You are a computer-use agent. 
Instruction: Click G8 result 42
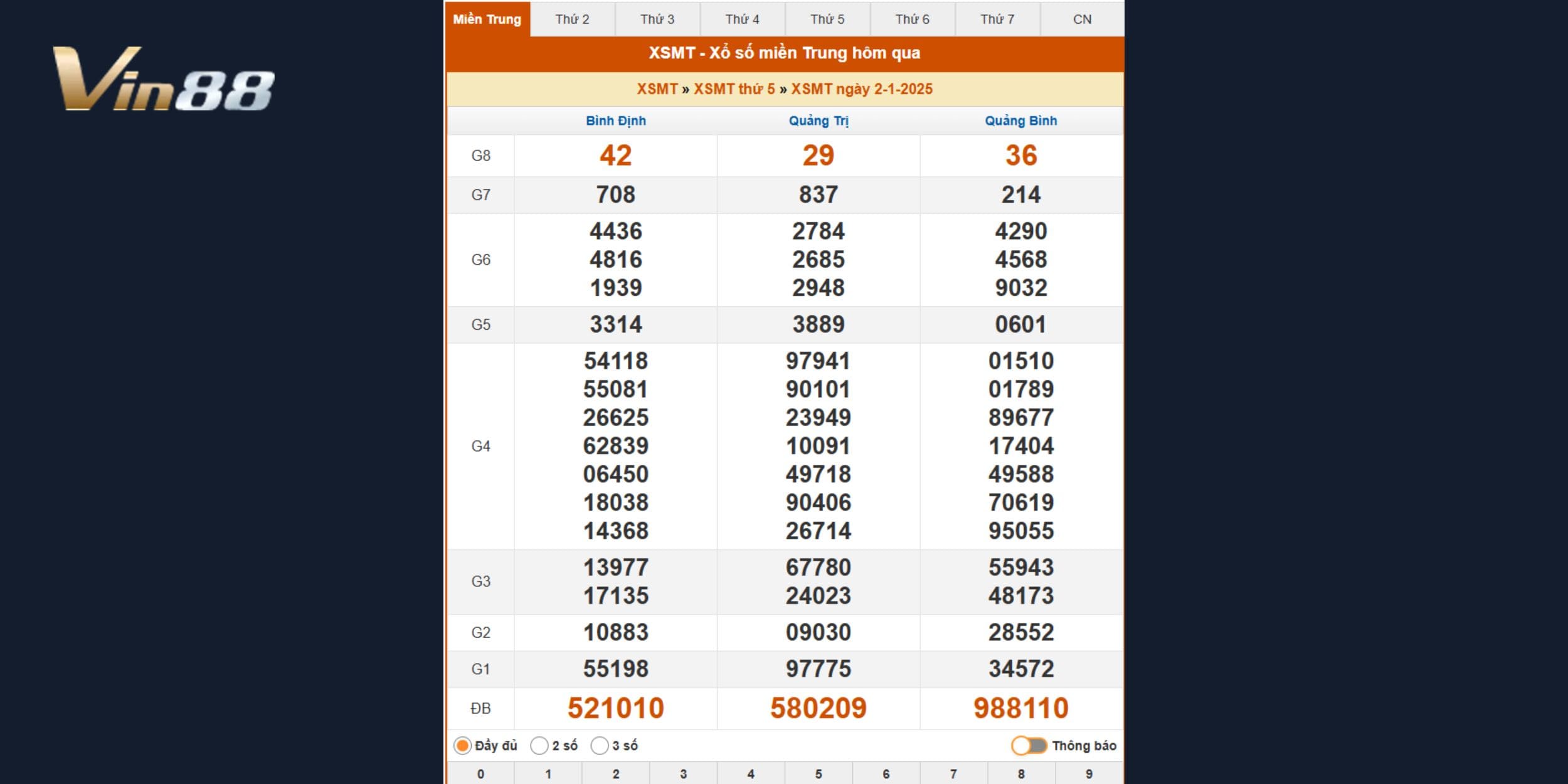click(616, 156)
